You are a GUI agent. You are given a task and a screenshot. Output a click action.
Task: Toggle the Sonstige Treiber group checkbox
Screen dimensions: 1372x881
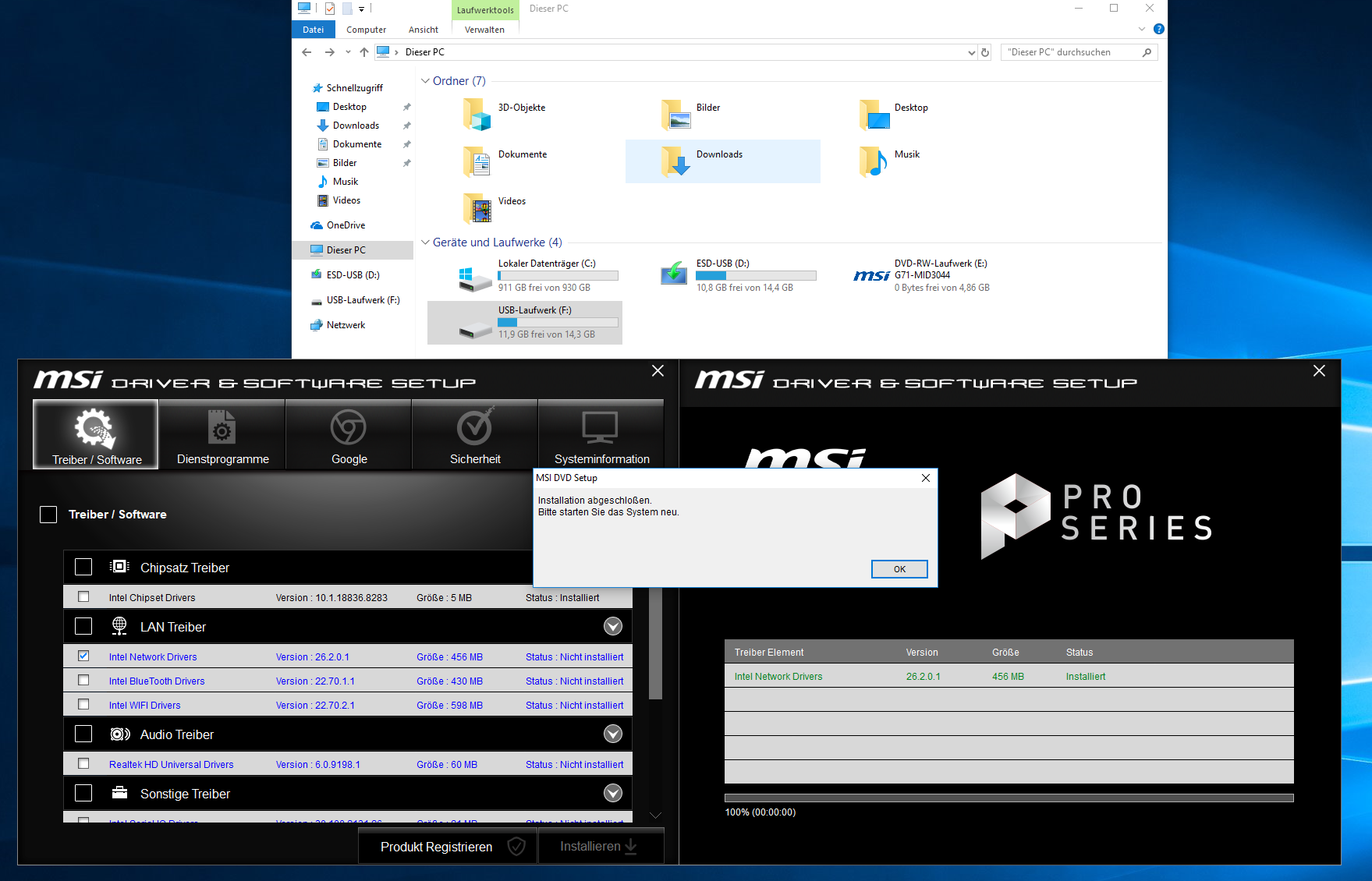83,793
